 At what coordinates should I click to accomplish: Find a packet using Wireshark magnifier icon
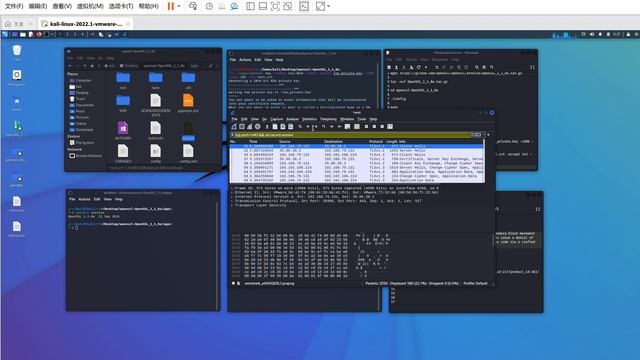click(300, 127)
